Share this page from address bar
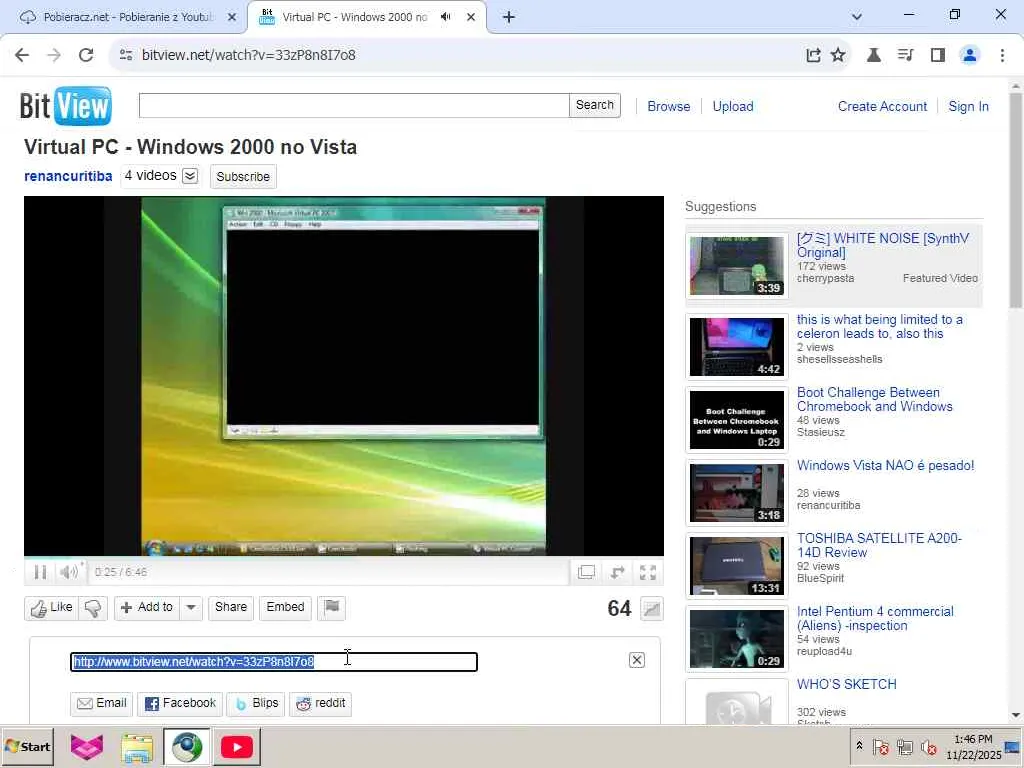The height and width of the screenshot is (768, 1024). pyautogui.click(x=813, y=55)
